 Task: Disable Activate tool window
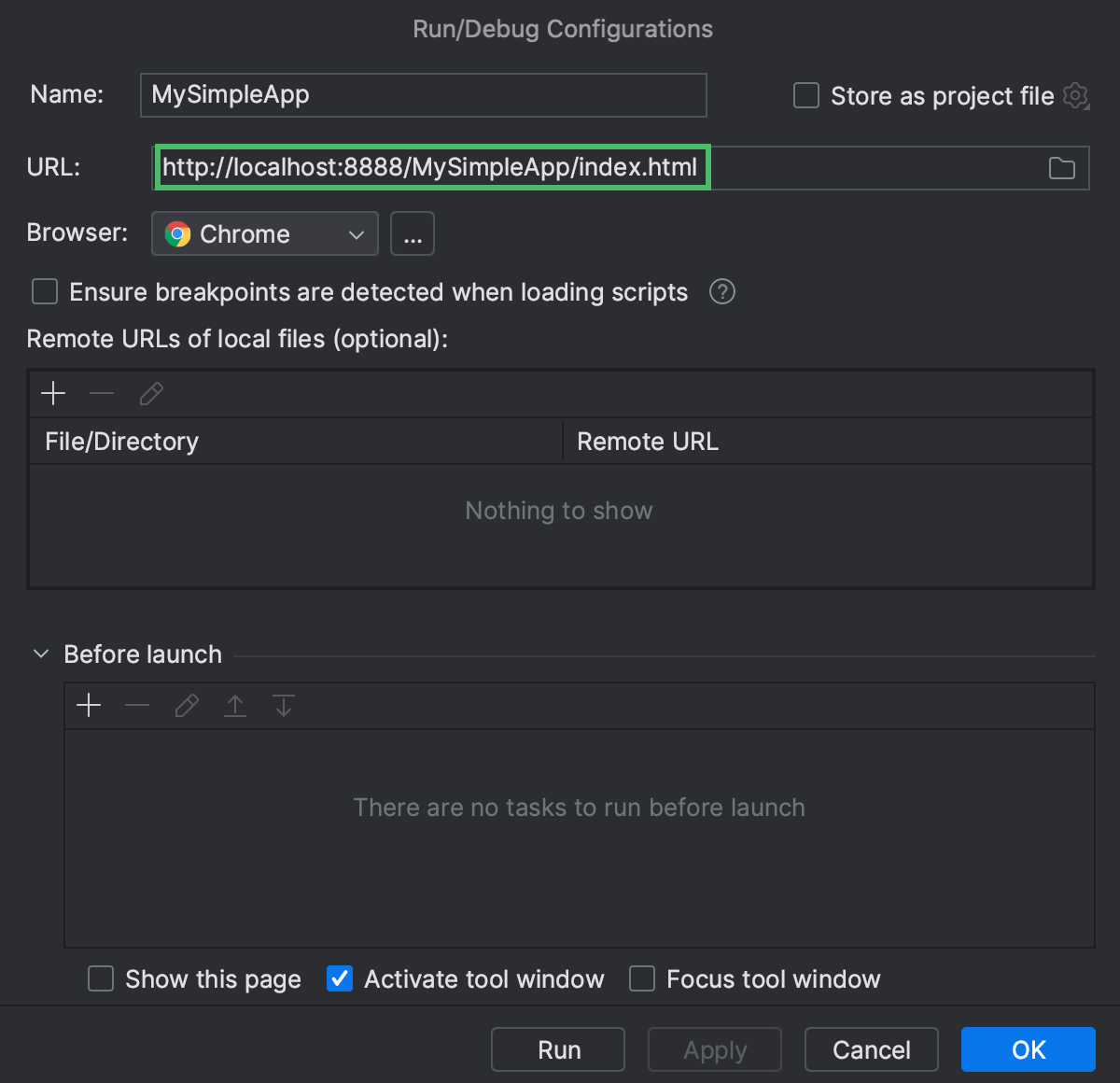tap(339, 978)
